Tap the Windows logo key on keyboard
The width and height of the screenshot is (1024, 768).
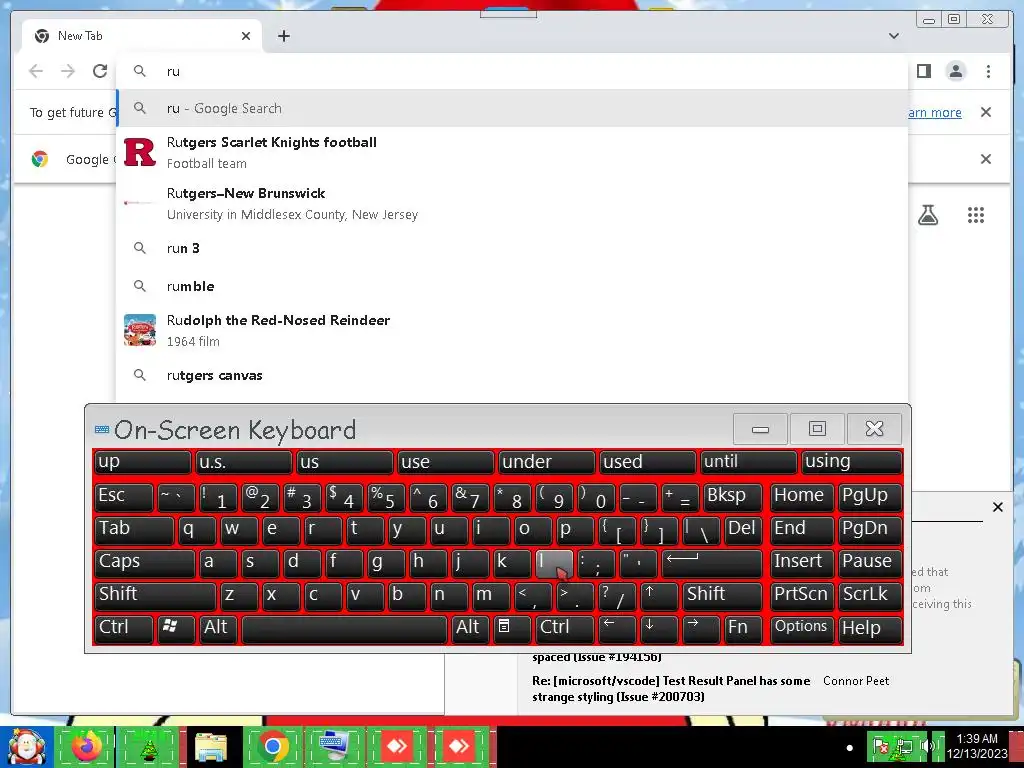click(x=176, y=628)
